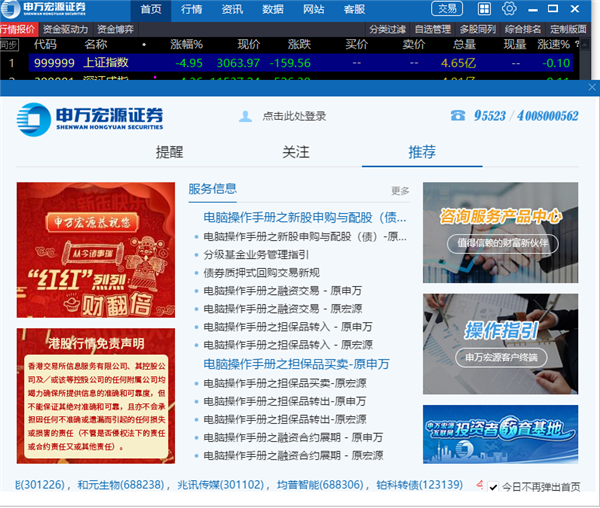The width and height of the screenshot is (600, 508).
Task: Open the red 财翻倍 New Year banner
Action: click(96, 250)
